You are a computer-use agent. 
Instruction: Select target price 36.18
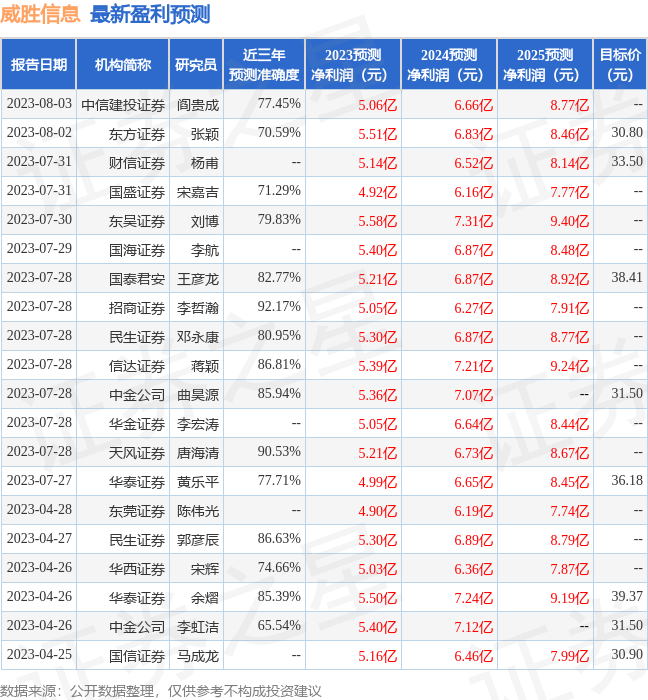627,481
